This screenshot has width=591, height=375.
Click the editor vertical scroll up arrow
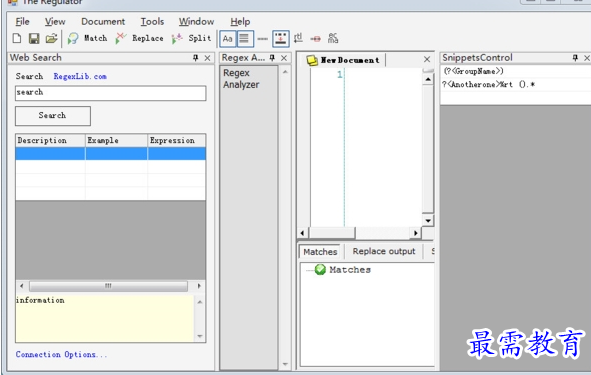point(428,80)
